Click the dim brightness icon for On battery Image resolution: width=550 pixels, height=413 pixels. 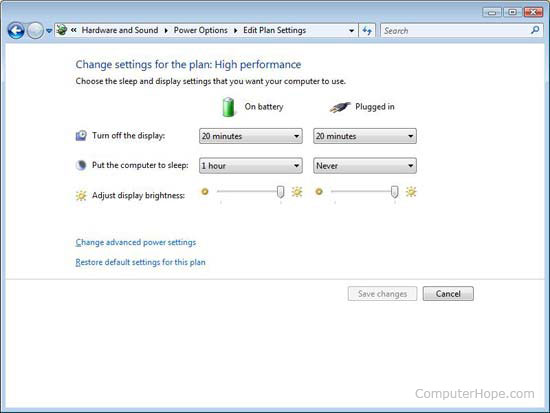[205, 192]
